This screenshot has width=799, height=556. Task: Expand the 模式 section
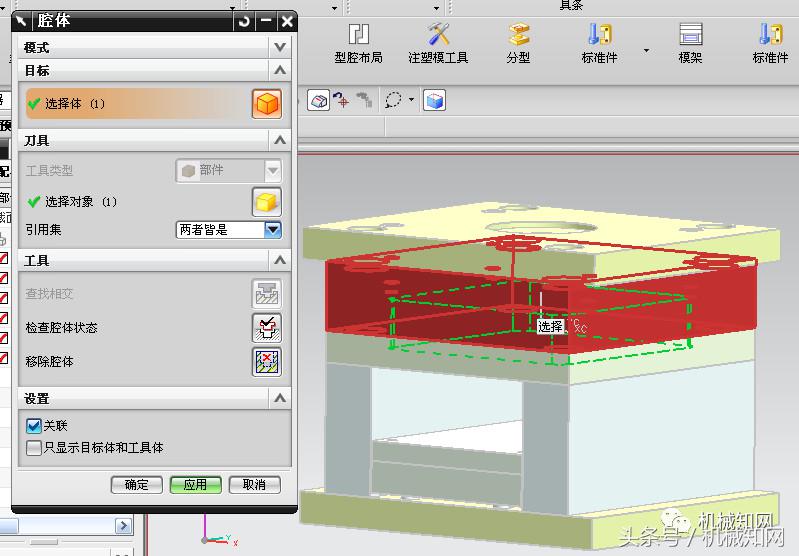point(280,47)
